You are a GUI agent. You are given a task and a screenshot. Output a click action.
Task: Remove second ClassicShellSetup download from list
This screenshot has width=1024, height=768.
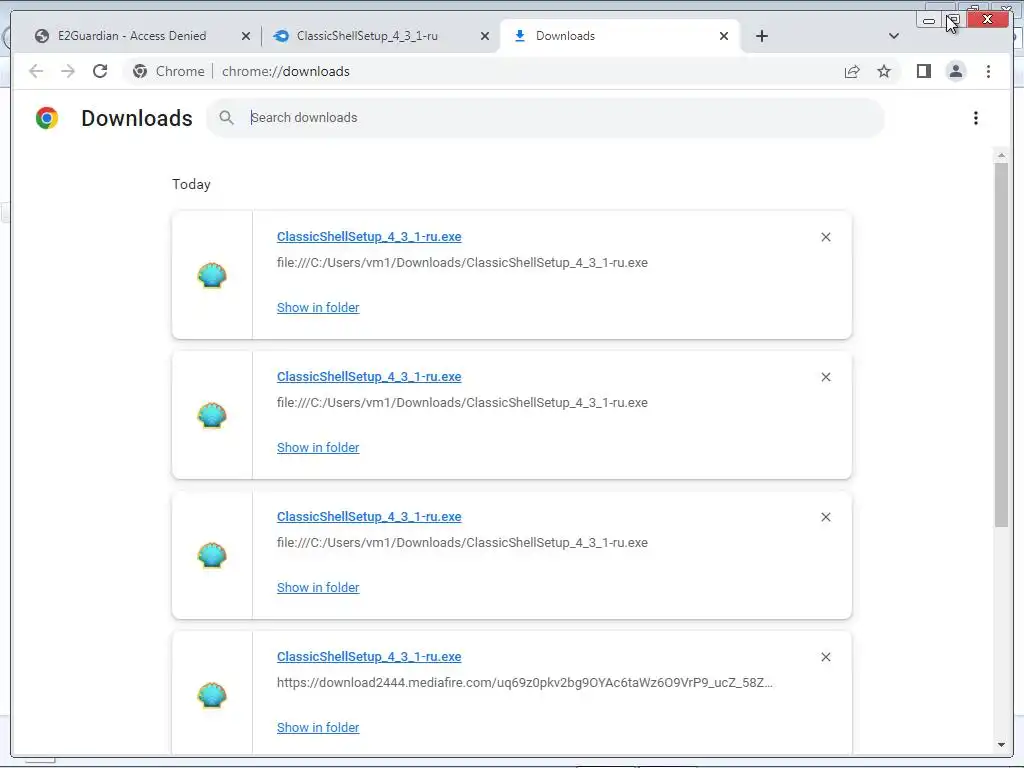825,377
